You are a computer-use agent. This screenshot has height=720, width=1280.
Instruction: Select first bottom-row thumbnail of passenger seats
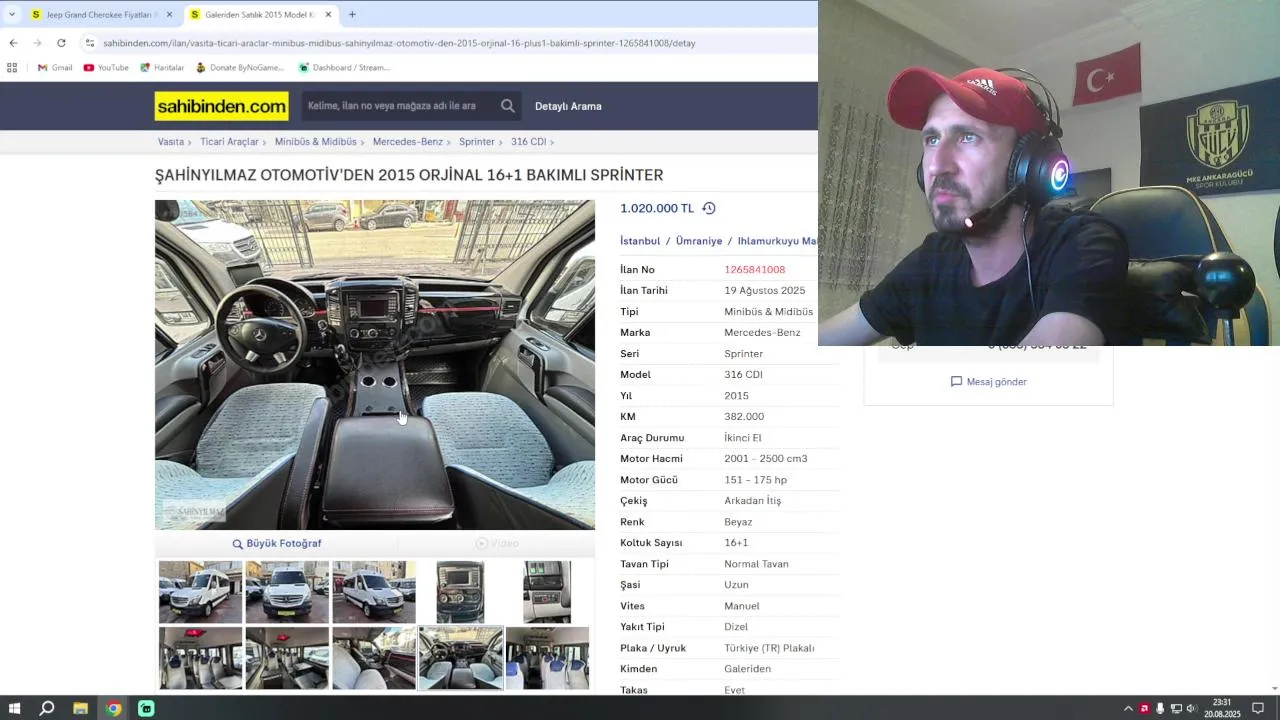pos(200,658)
